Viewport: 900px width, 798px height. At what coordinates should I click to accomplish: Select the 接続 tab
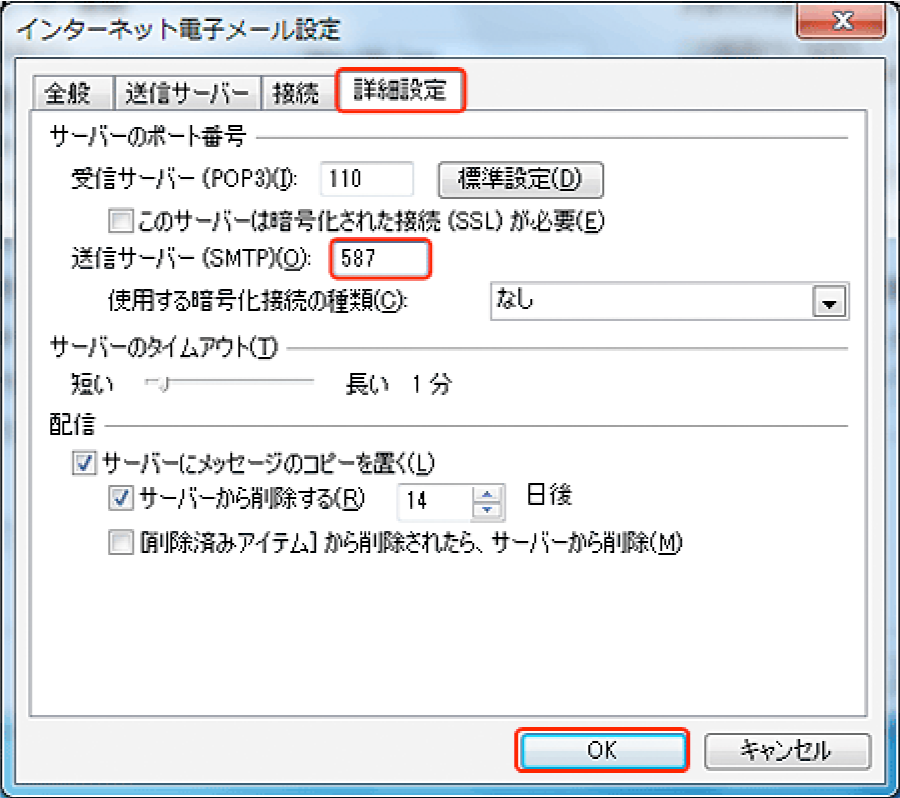click(x=296, y=94)
